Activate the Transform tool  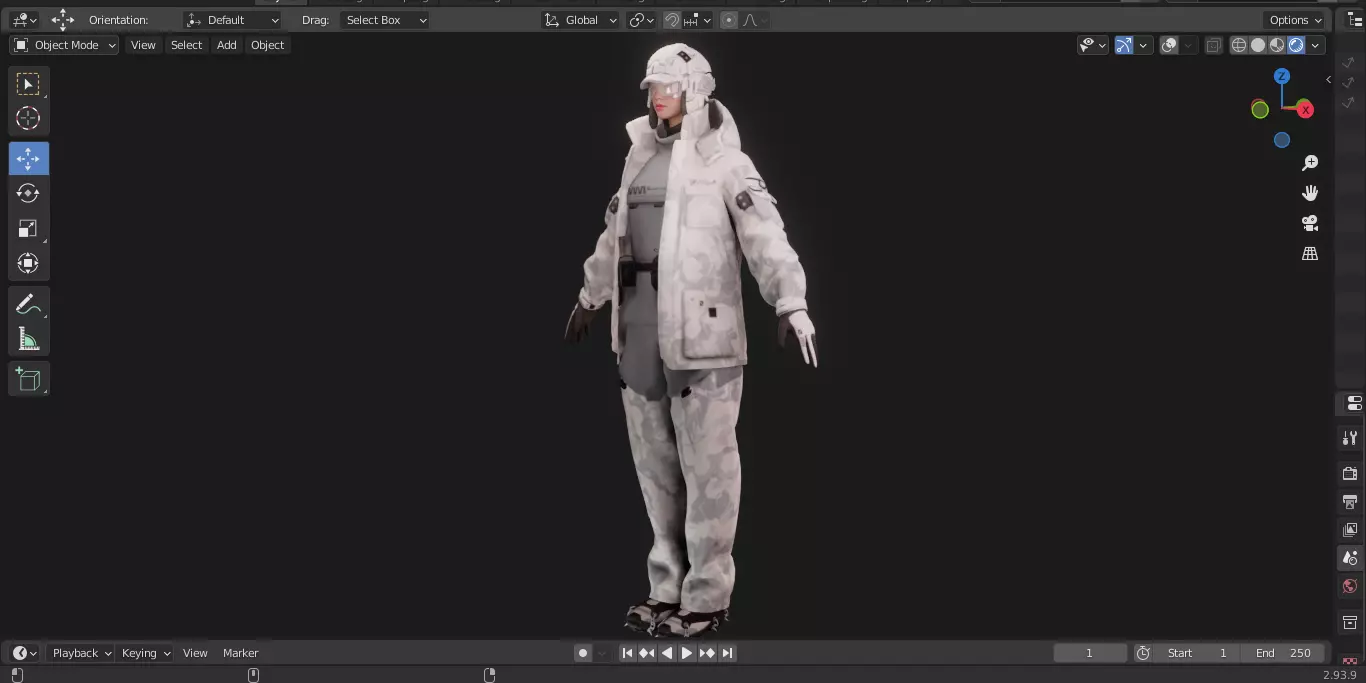[x=29, y=263]
